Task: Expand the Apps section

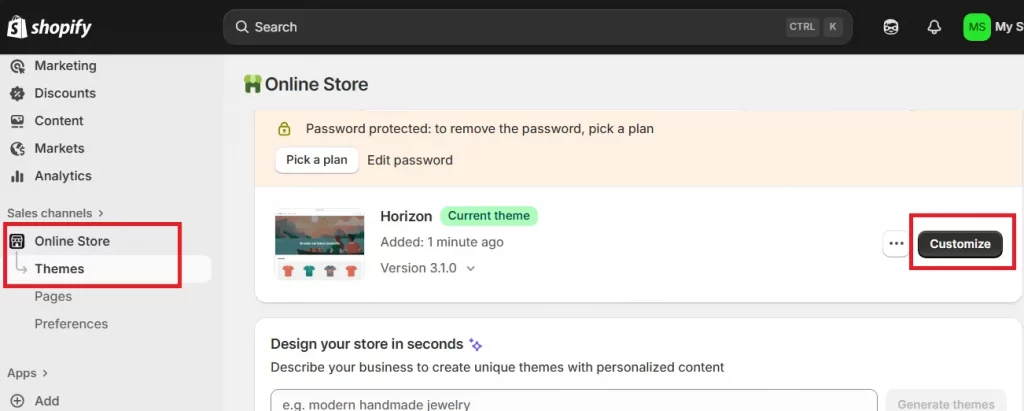Action: coord(28,373)
